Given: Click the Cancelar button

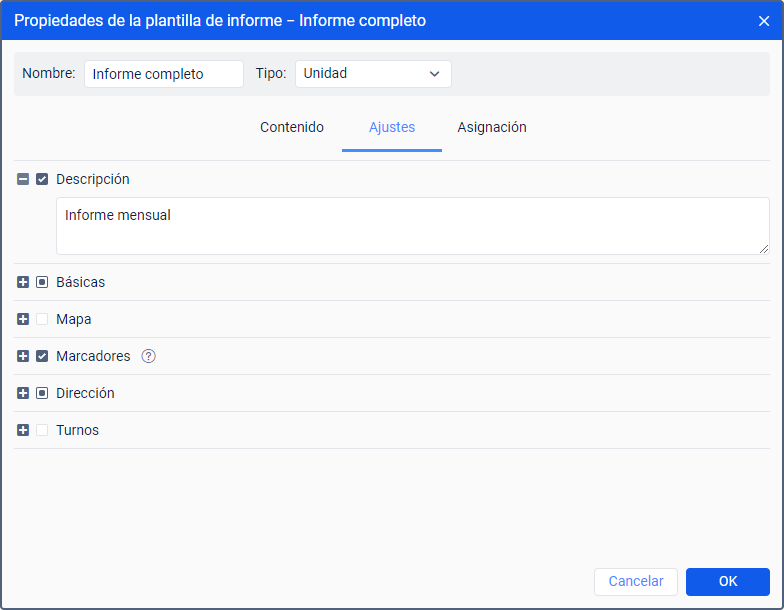Looking at the screenshot, I should click(x=636, y=582).
